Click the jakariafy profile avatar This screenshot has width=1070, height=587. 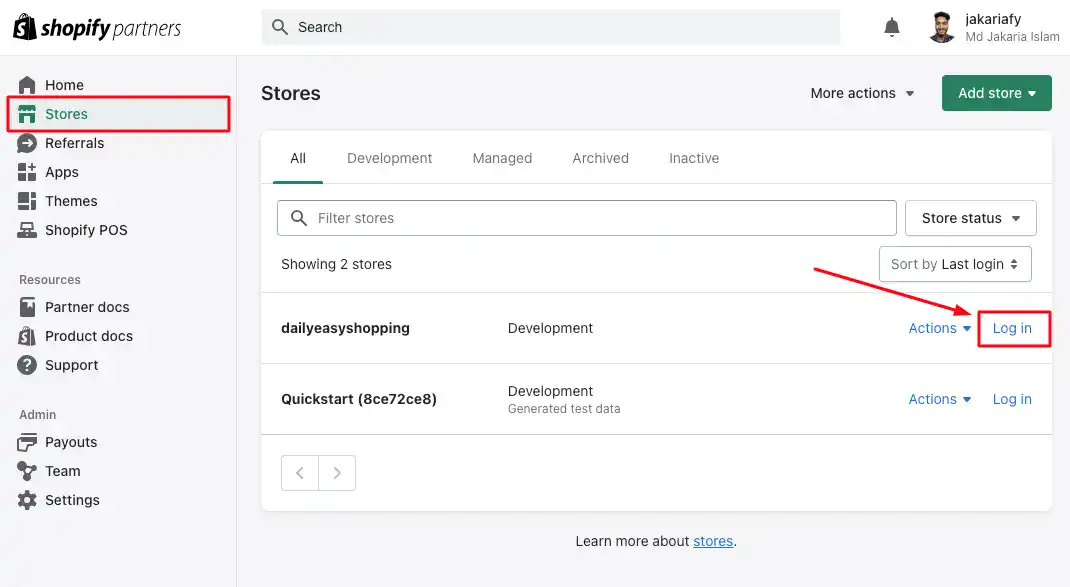[x=942, y=27]
